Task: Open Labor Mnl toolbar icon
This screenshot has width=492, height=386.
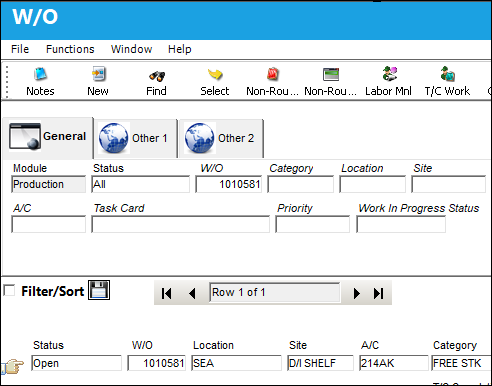Action: [x=389, y=74]
